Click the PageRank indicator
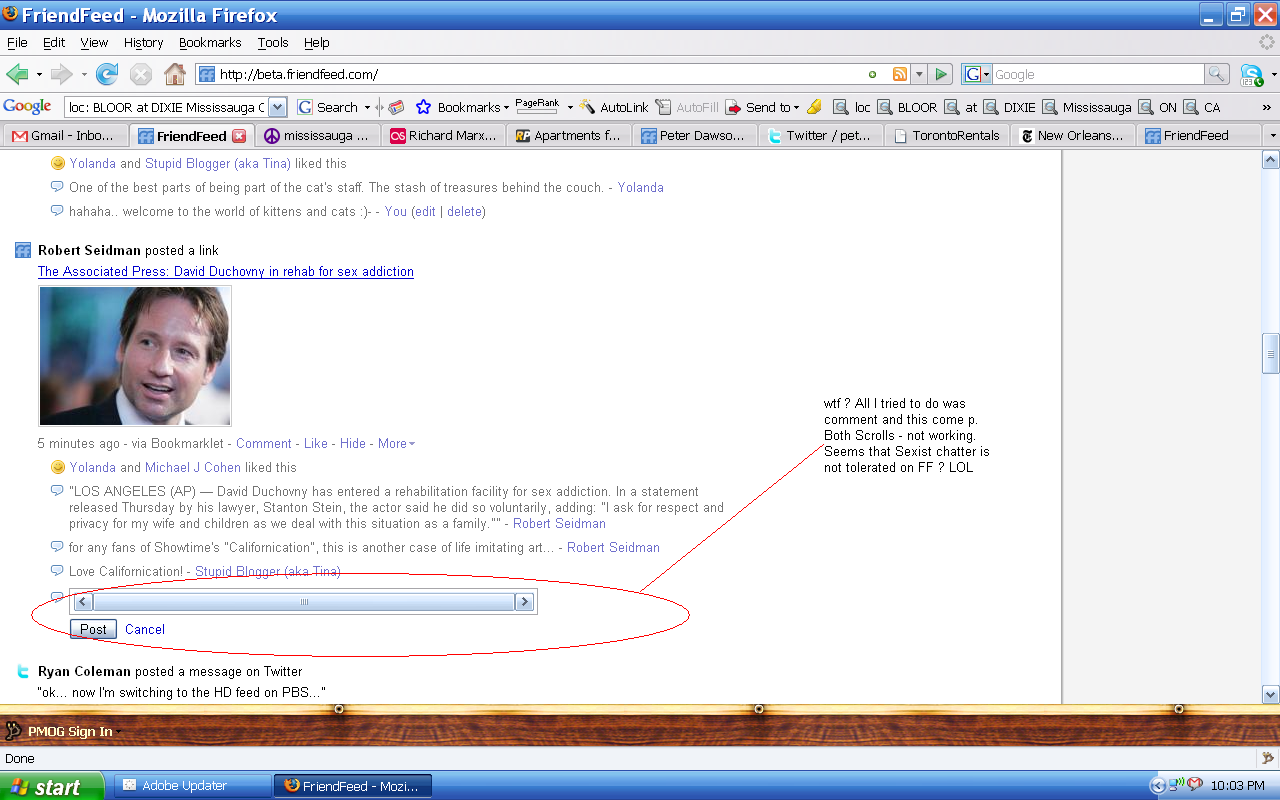 (x=537, y=105)
